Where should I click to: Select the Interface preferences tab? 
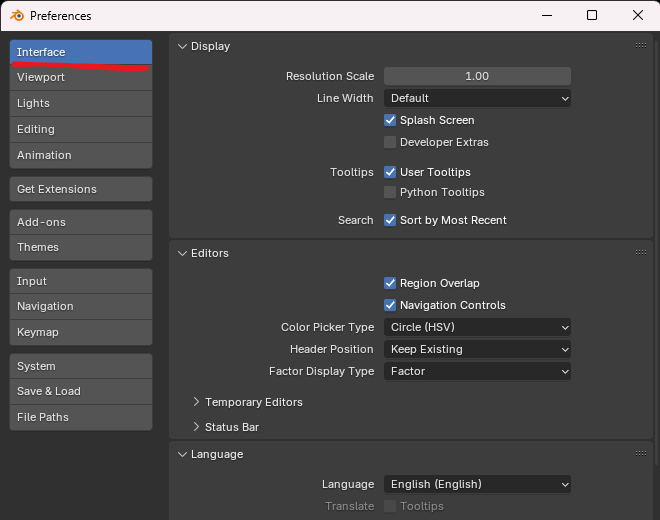point(81,52)
